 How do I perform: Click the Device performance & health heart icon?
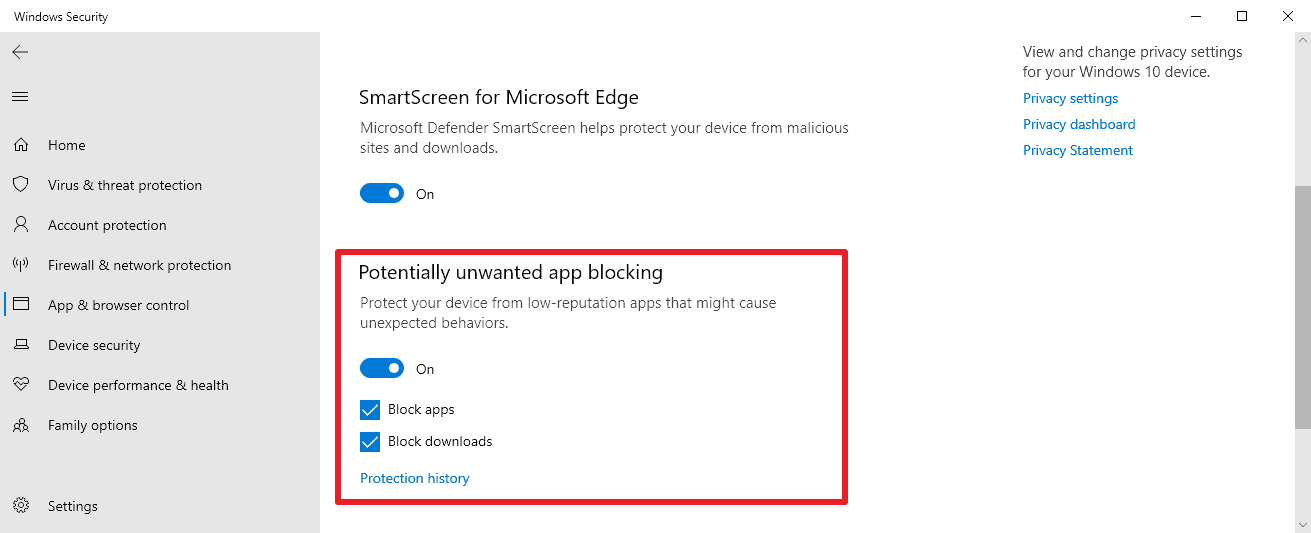(x=20, y=385)
